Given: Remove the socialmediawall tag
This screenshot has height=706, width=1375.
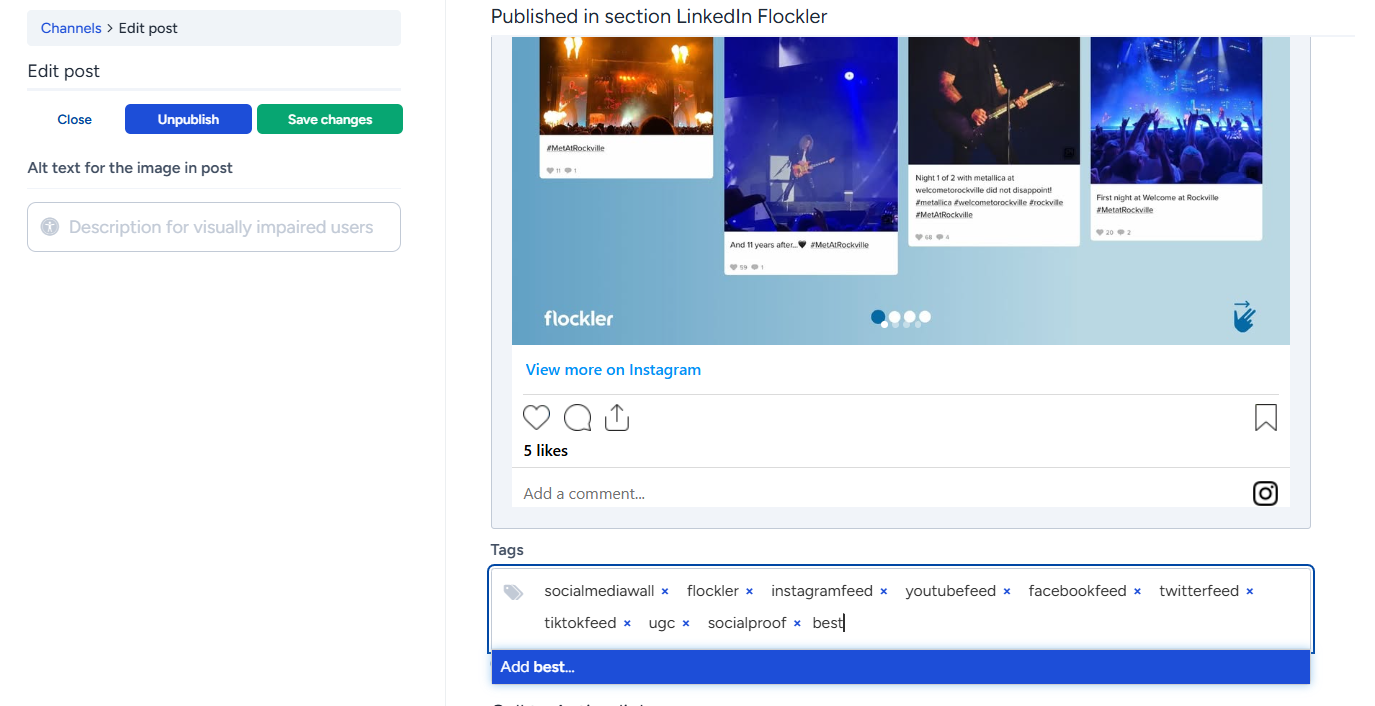Looking at the screenshot, I should coord(665,592).
